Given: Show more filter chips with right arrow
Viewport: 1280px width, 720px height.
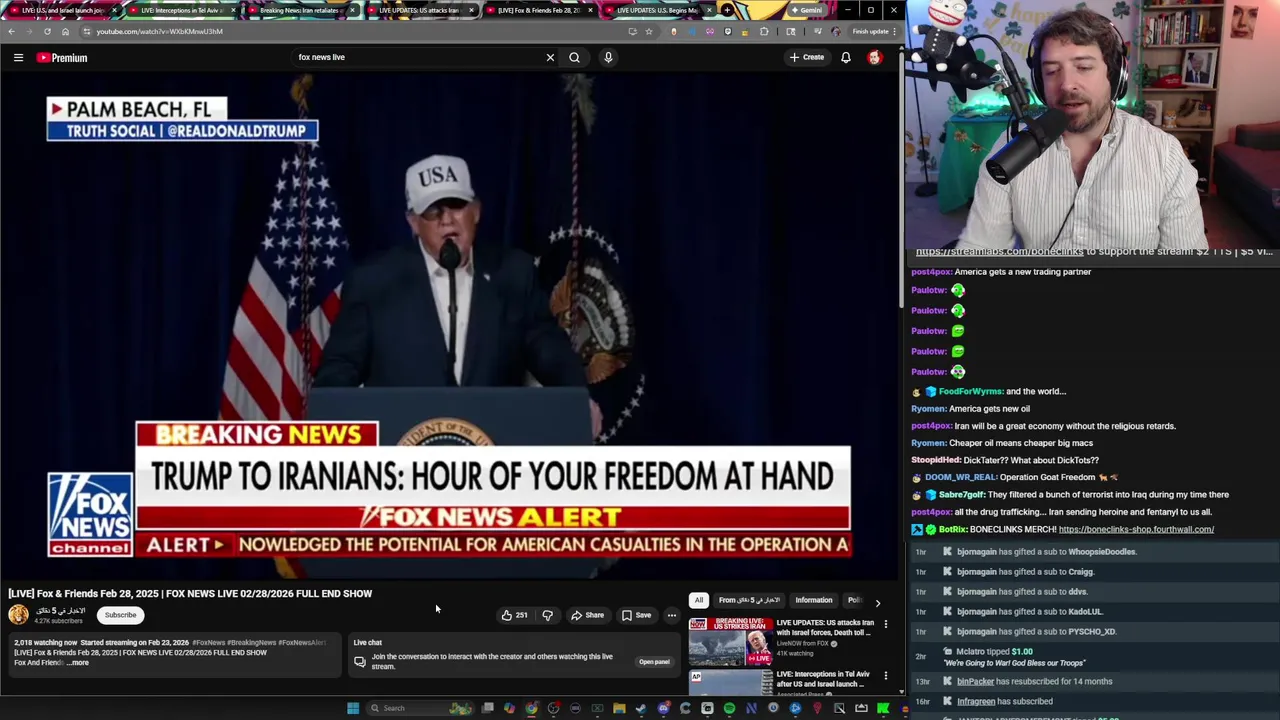Looking at the screenshot, I should click(x=878, y=602).
